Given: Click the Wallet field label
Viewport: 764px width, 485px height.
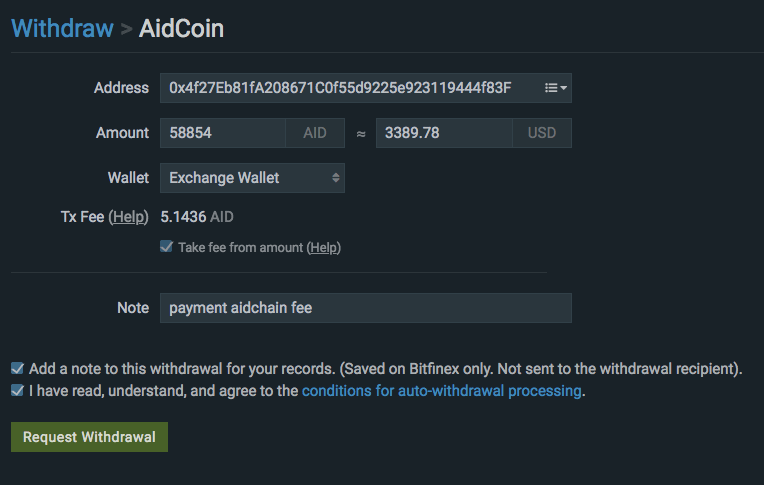Looking at the screenshot, I should tap(128, 178).
